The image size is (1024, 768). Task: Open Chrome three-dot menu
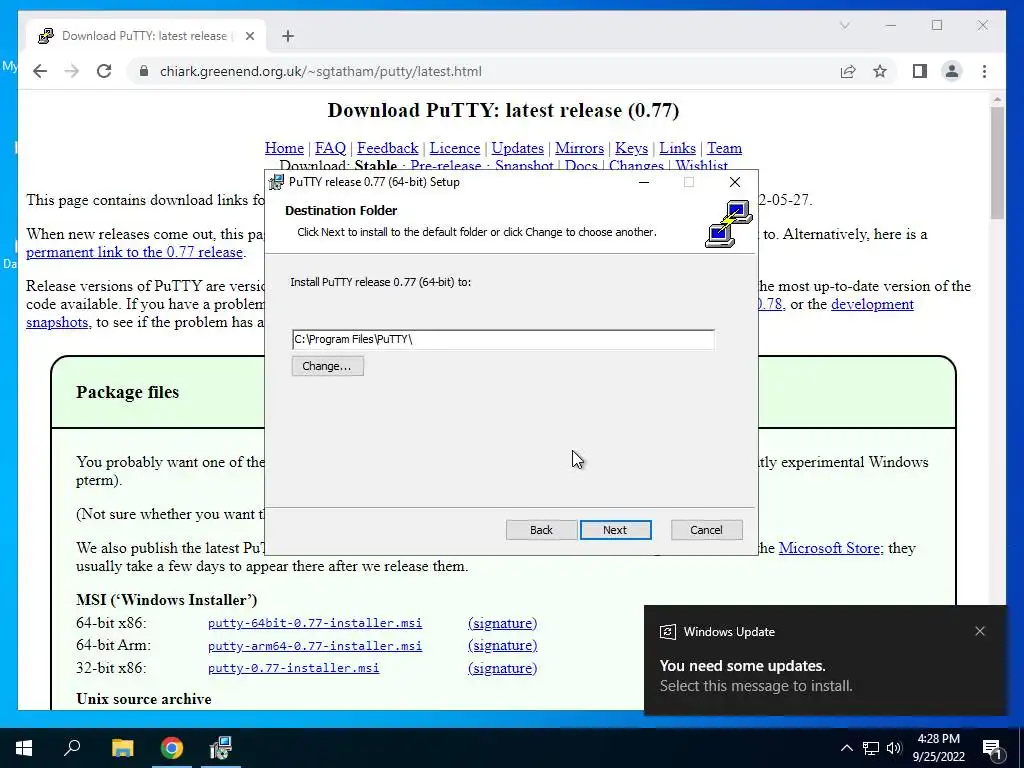984,71
